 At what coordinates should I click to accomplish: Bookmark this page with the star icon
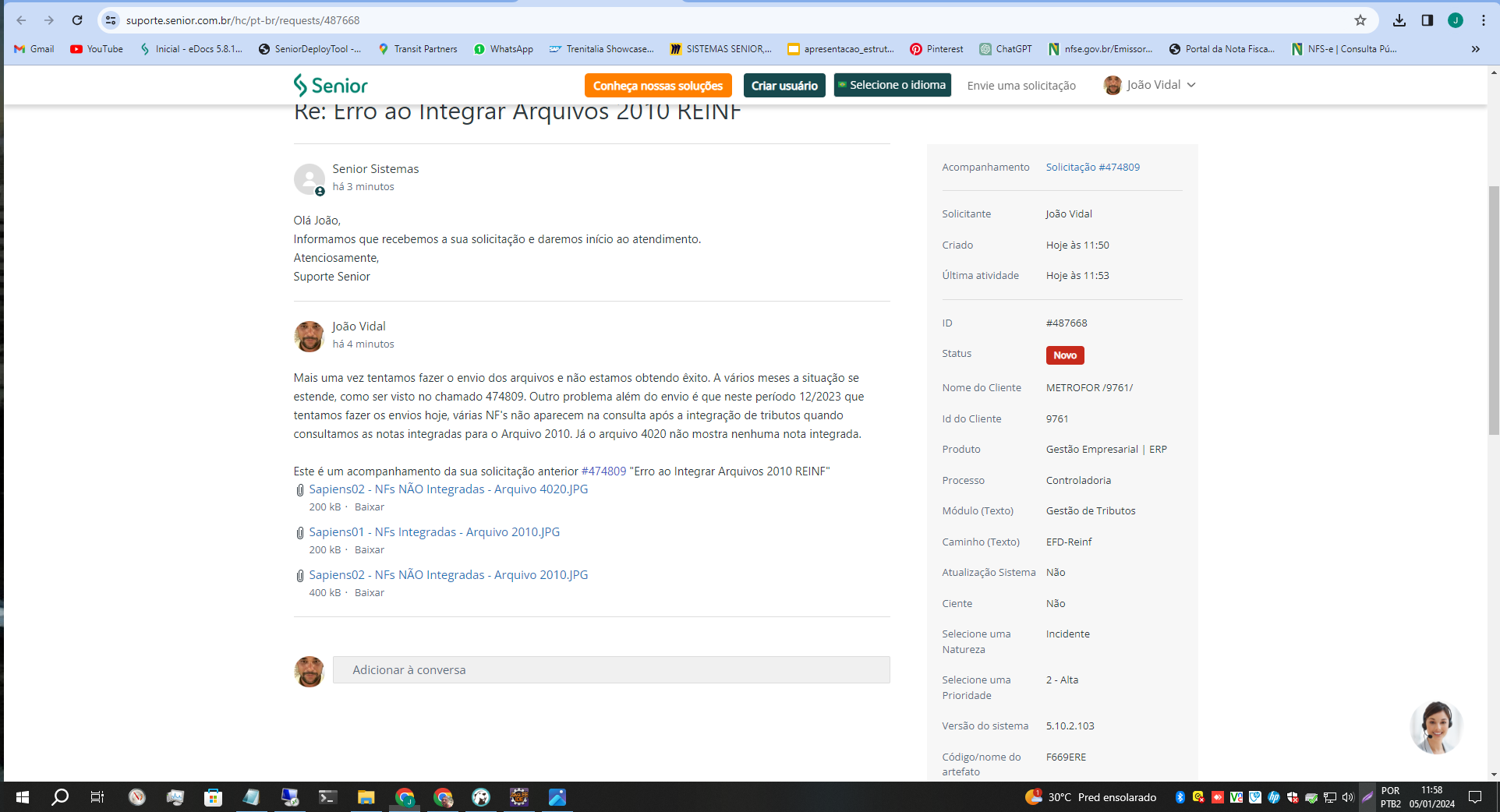point(1360,20)
